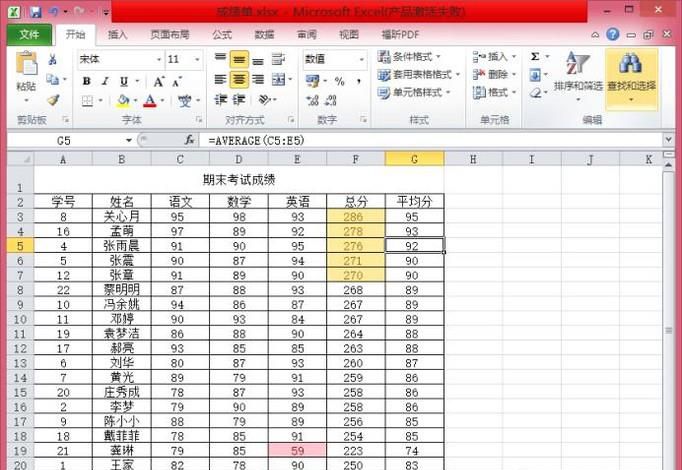Align text right
Screen dimensions: 682x470
pyautogui.click(x=258, y=80)
